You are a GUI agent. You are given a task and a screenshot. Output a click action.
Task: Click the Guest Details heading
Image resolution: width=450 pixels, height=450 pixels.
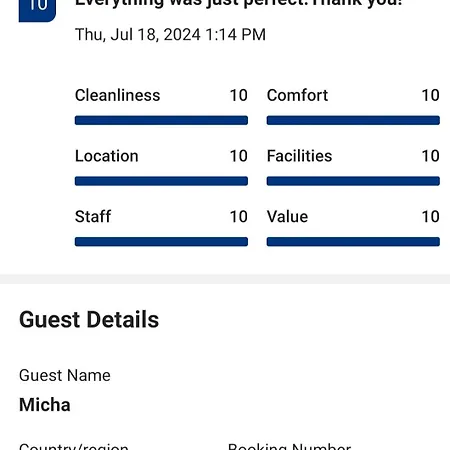pos(89,319)
